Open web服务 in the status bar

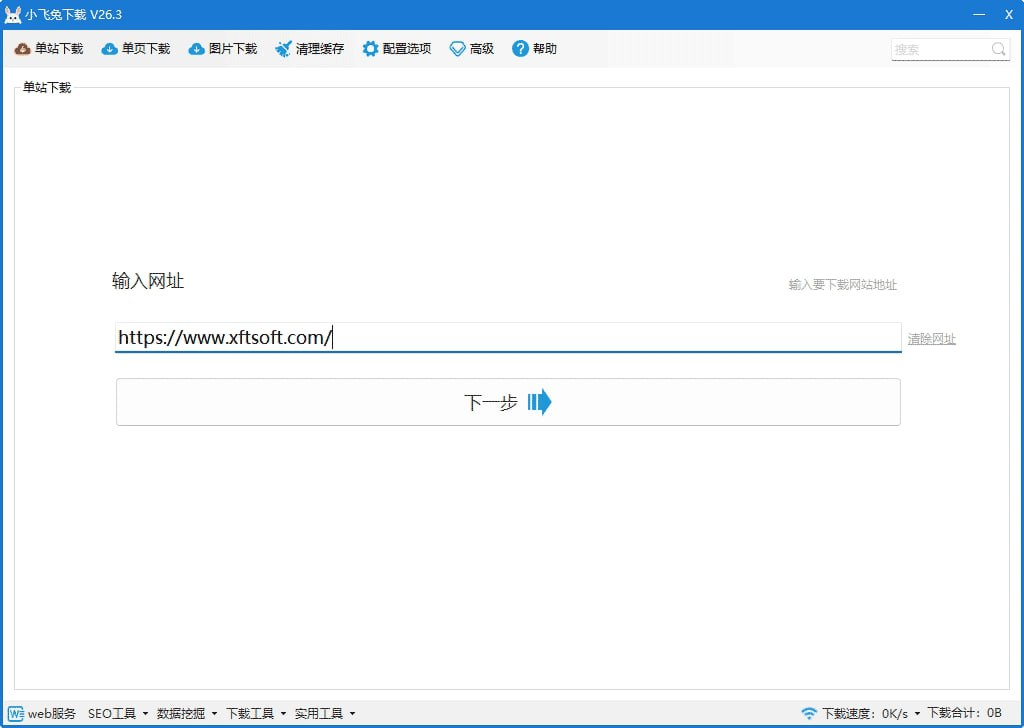(x=42, y=713)
